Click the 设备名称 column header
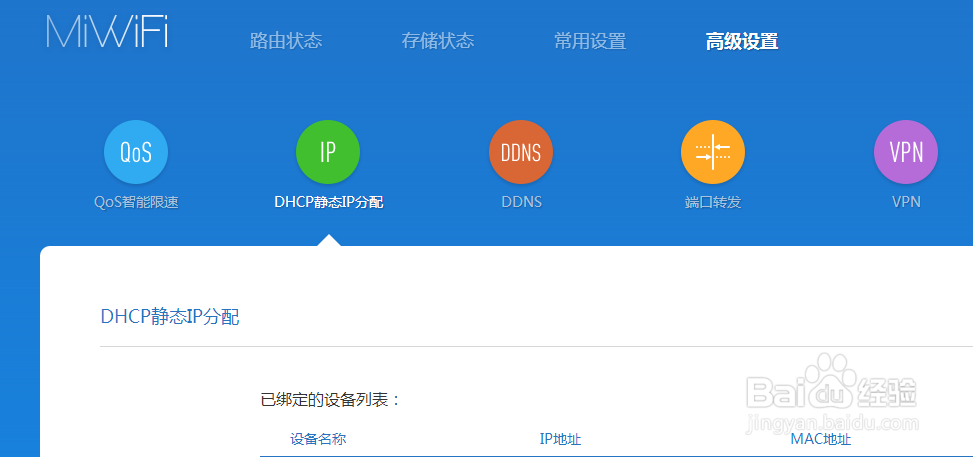This screenshot has height=457, width=973. [x=318, y=440]
